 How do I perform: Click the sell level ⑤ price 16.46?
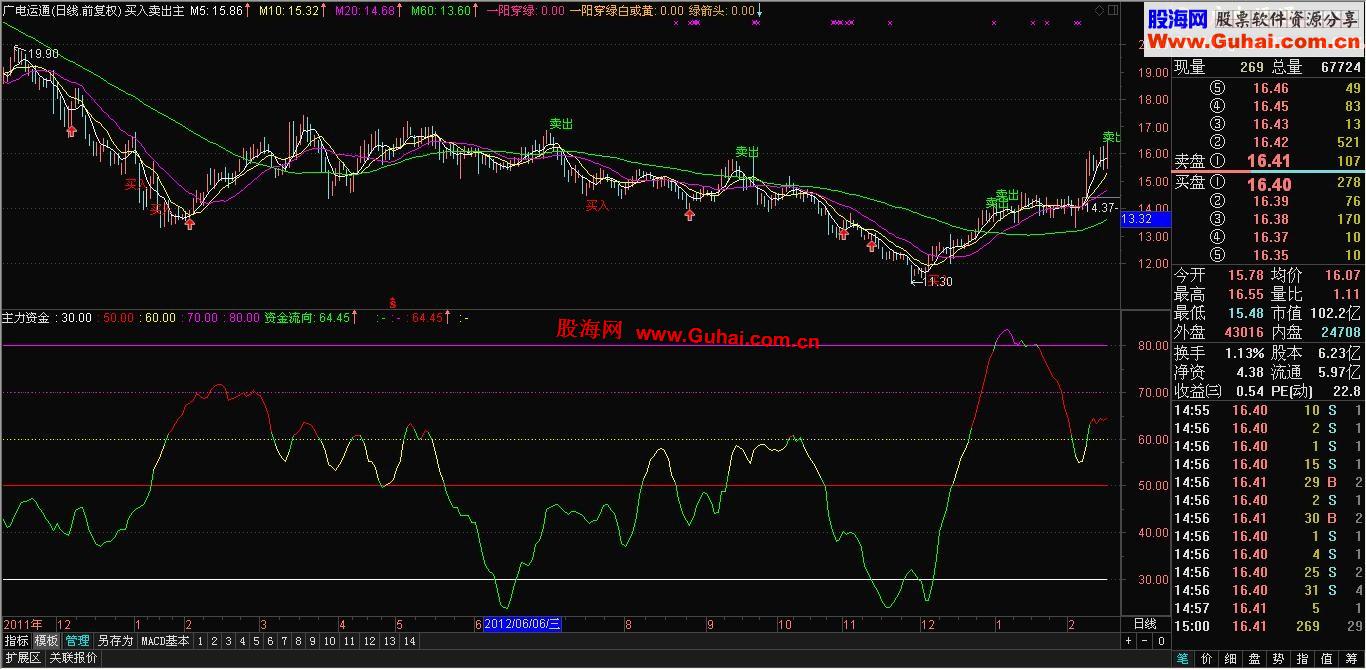coord(1270,88)
